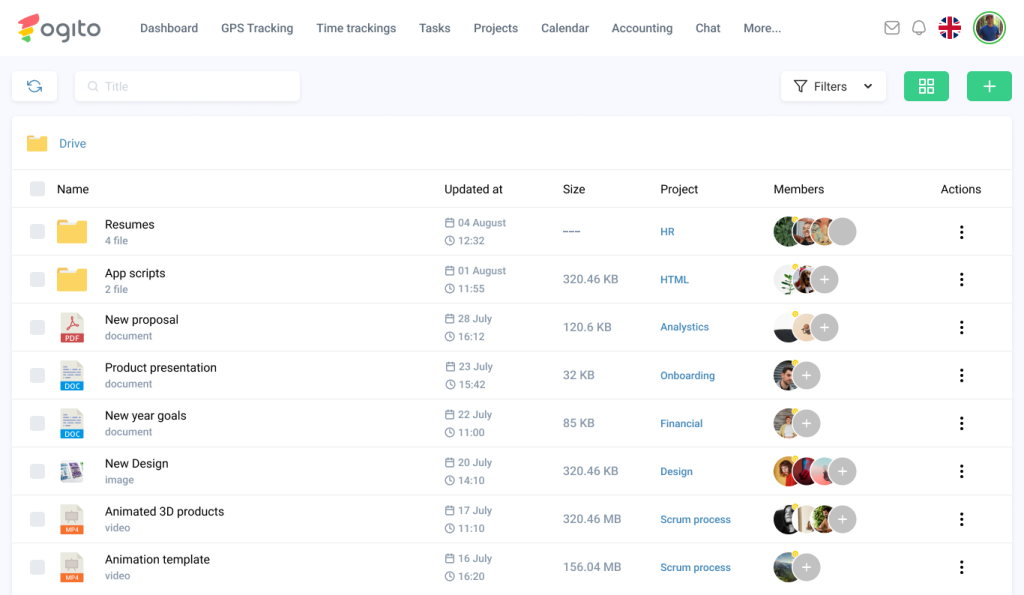The width and height of the screenshot is (1024, 595).
Task: Open the Onboarding project link
Action: click(x=687, y=376)
